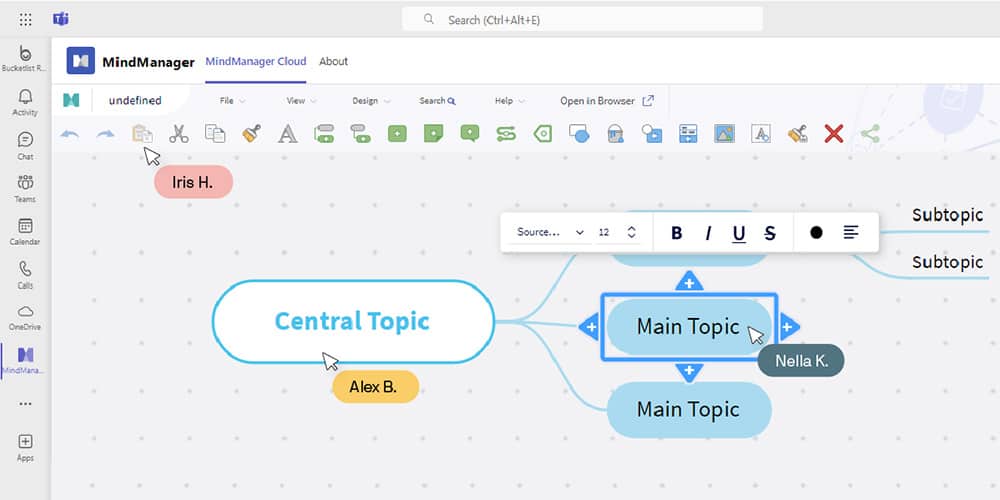Image resolution: width=1000 pixels, height=500 pixels.
Task: Click the green comment bubble icon
Action: (x=470, y=133)
